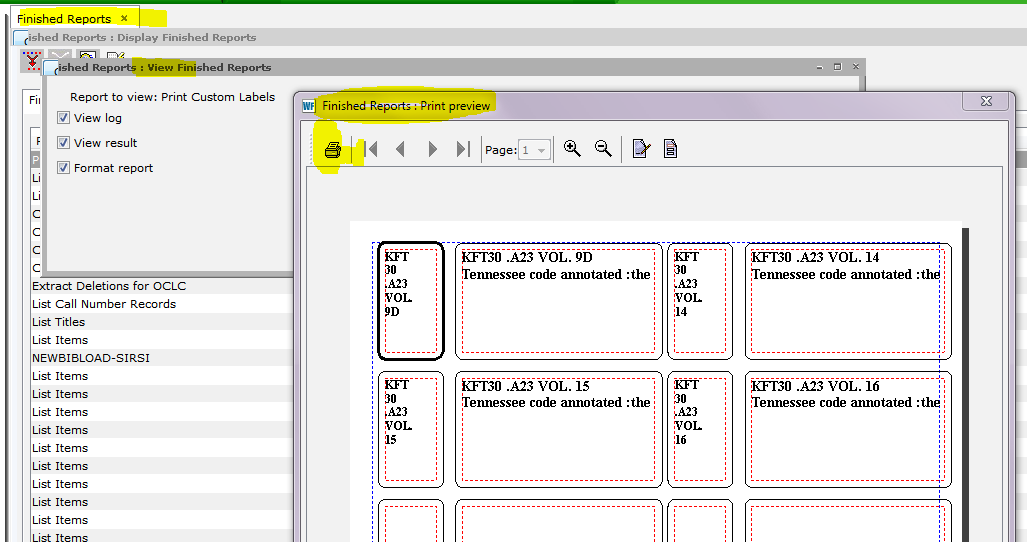Select the List Titles report
Screen dimensions: 1027x542
(x=59, y=322)
